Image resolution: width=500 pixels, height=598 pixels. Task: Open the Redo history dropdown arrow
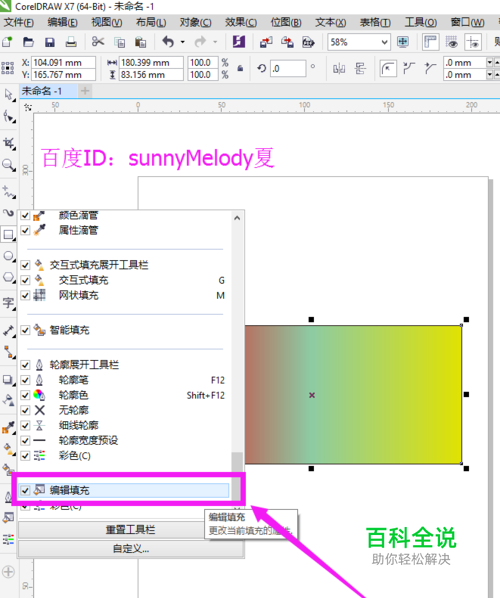click(215, 42)
